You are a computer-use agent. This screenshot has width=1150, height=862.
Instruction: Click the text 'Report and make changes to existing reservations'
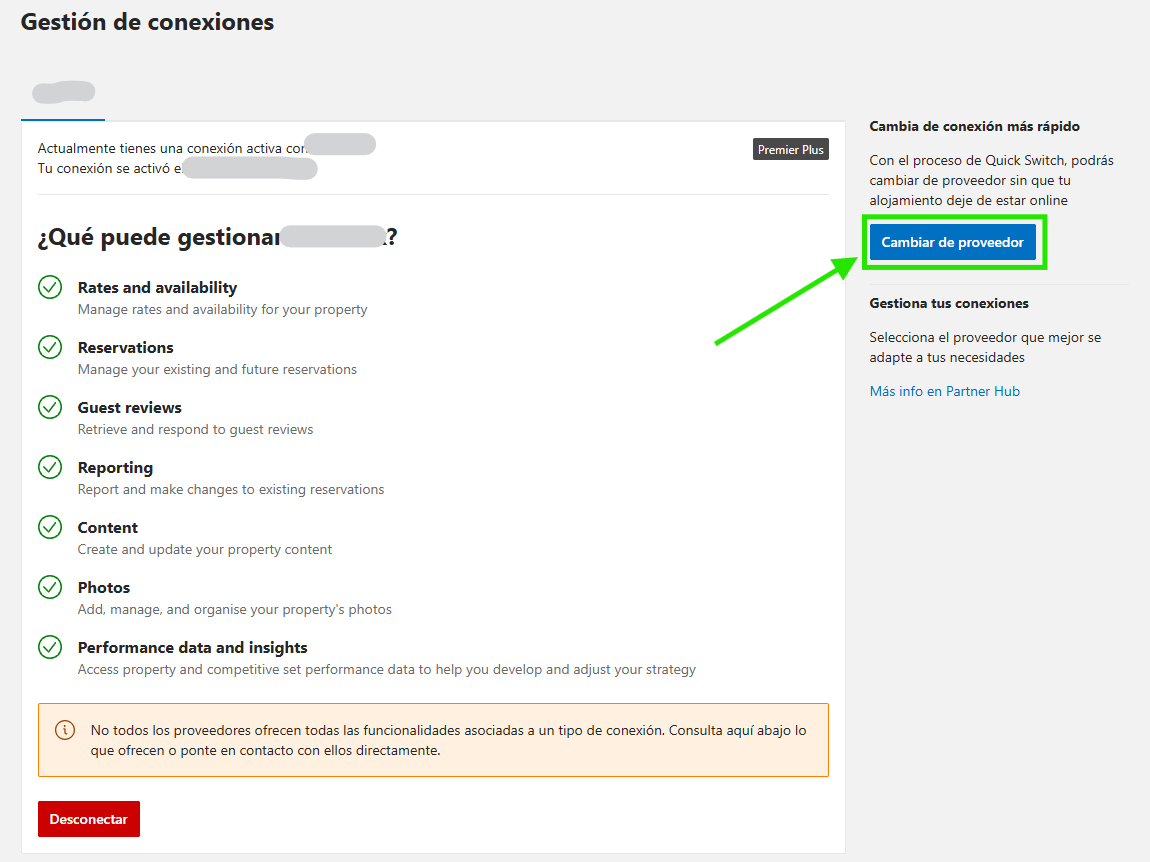click(231, 489)
